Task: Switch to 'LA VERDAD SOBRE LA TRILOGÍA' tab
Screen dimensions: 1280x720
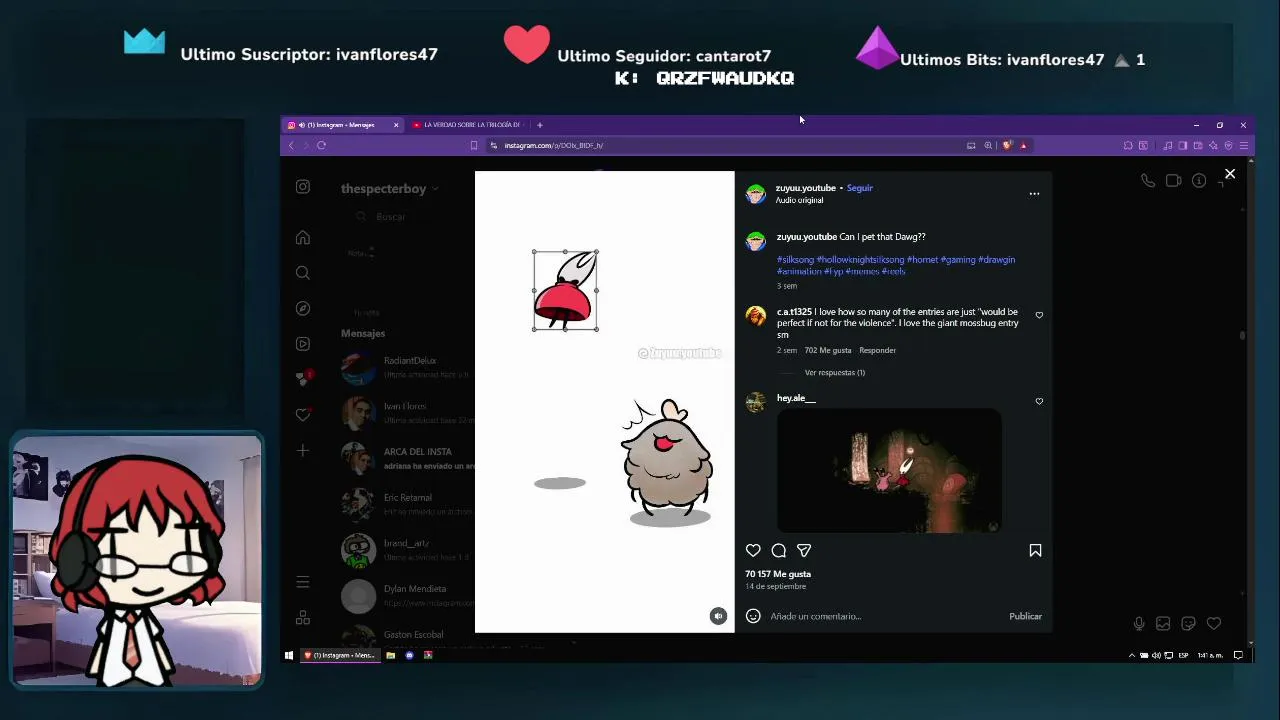Action: coord(469,125)
